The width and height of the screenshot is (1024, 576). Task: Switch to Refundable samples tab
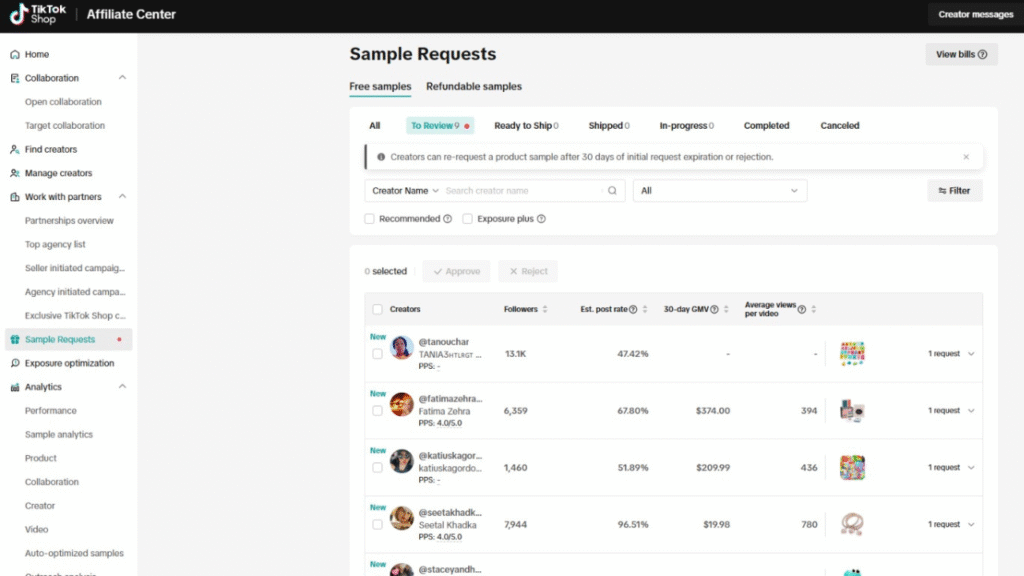[473, 87]
